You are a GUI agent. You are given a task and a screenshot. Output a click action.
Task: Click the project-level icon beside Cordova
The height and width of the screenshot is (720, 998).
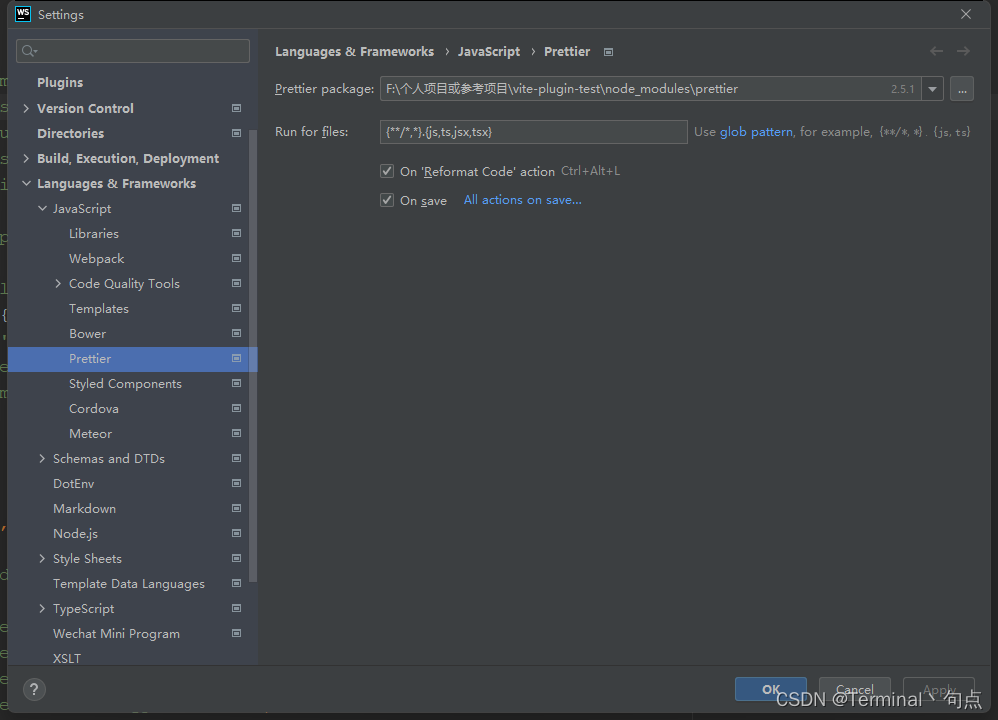click(x=236, y=408)
